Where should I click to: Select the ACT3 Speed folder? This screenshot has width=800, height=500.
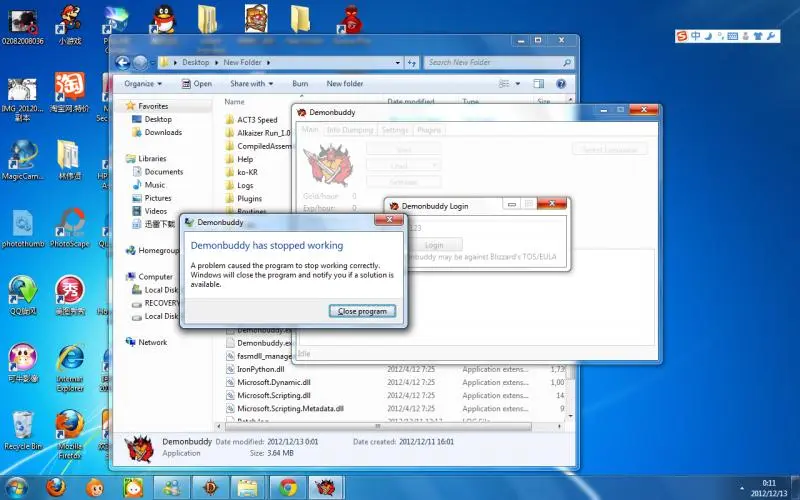click(x=256, y=120)
